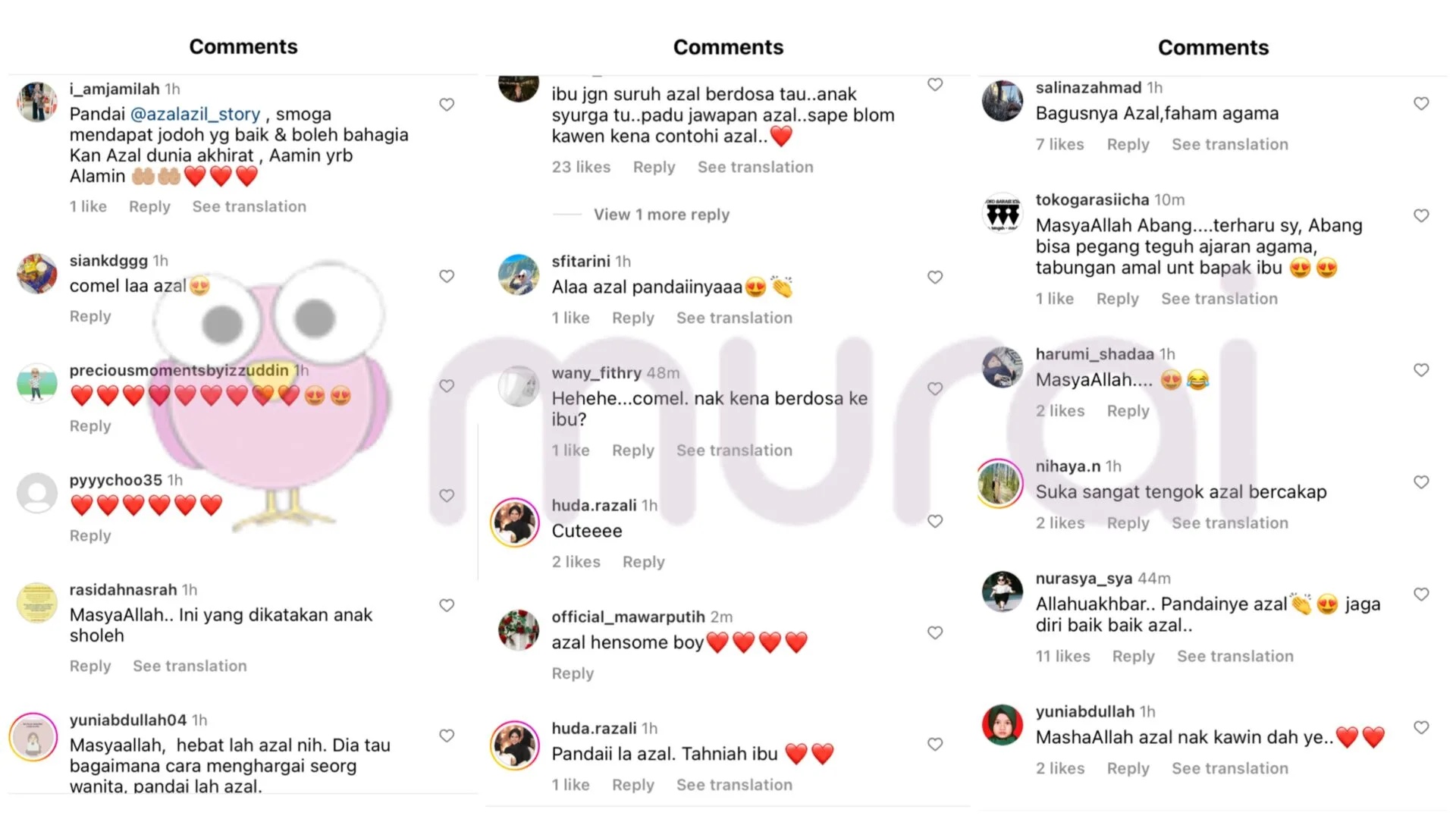The height and width of the screenshot is (819, 1456).
Task: Toggle like on yuniabdullah's comment
Action: click(1421, 727)
